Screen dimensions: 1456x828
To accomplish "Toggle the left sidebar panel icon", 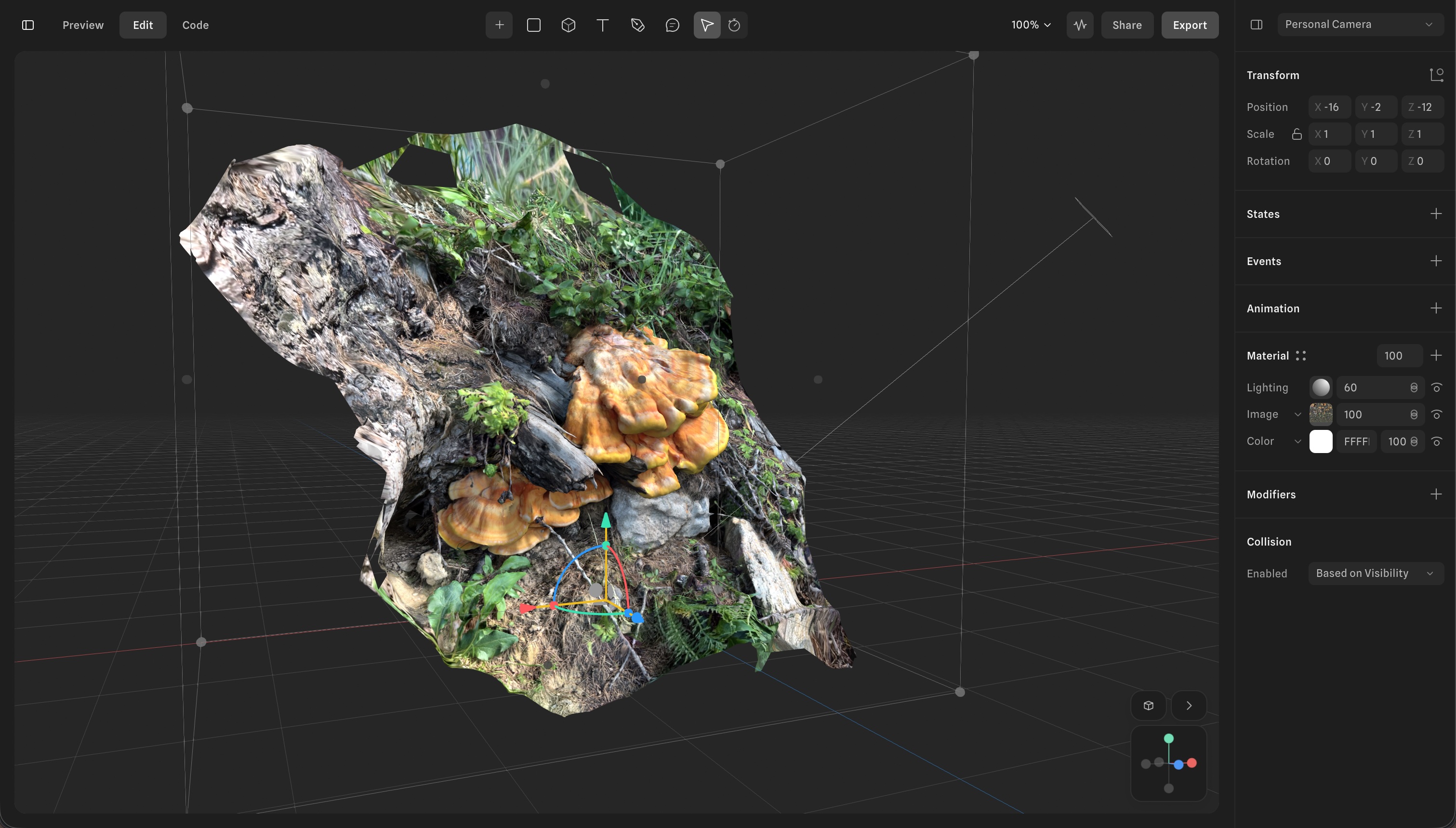I will tap(28, 25).
